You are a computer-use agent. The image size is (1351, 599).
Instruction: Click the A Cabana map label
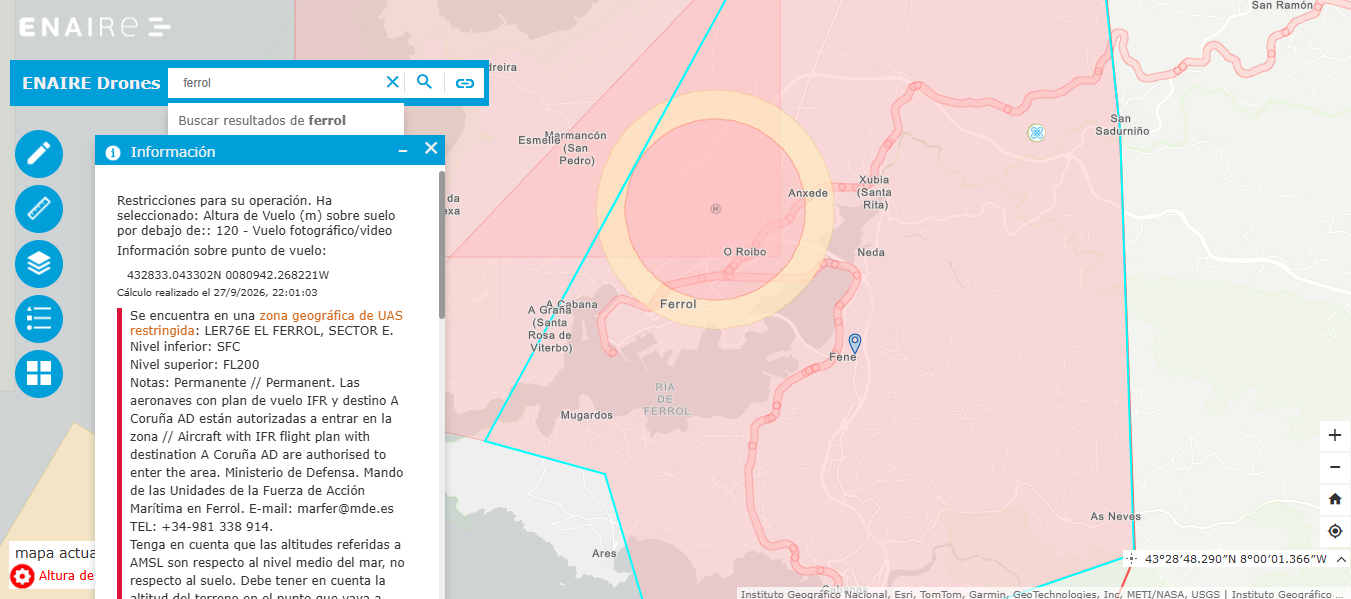pyautogui.click(x=572, y=305)
